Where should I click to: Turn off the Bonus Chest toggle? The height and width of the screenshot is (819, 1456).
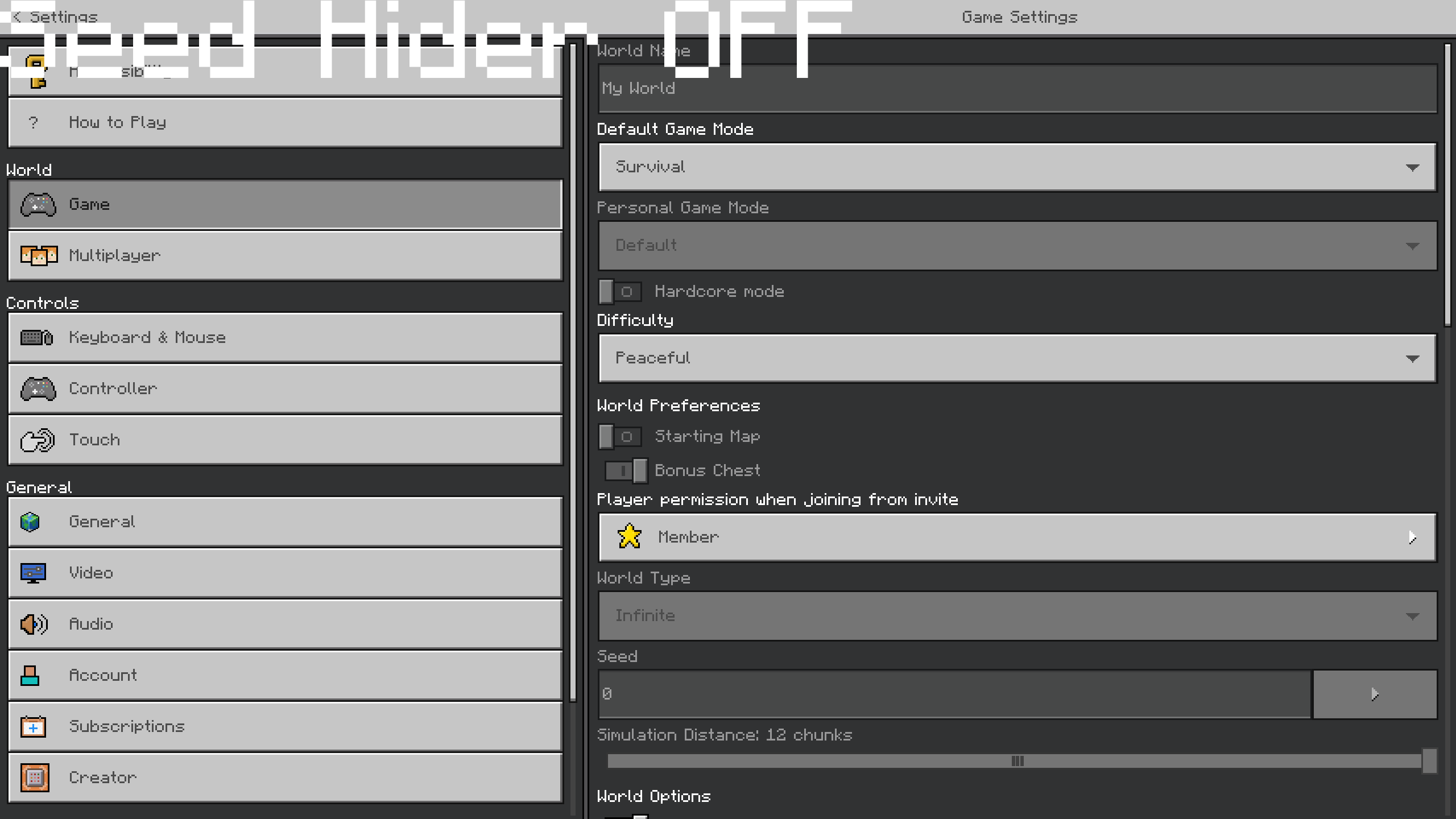pos(626,471)
